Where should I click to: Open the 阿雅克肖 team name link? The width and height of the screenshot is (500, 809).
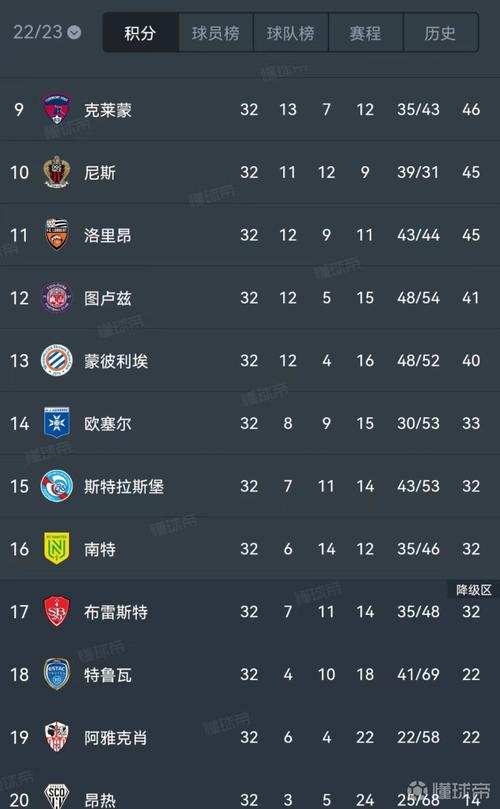click(116, 737)
